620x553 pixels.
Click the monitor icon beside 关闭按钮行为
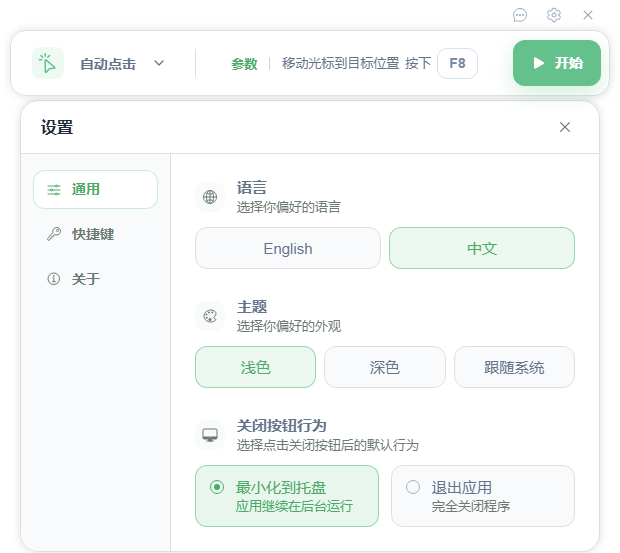click(x=210, y=435)
